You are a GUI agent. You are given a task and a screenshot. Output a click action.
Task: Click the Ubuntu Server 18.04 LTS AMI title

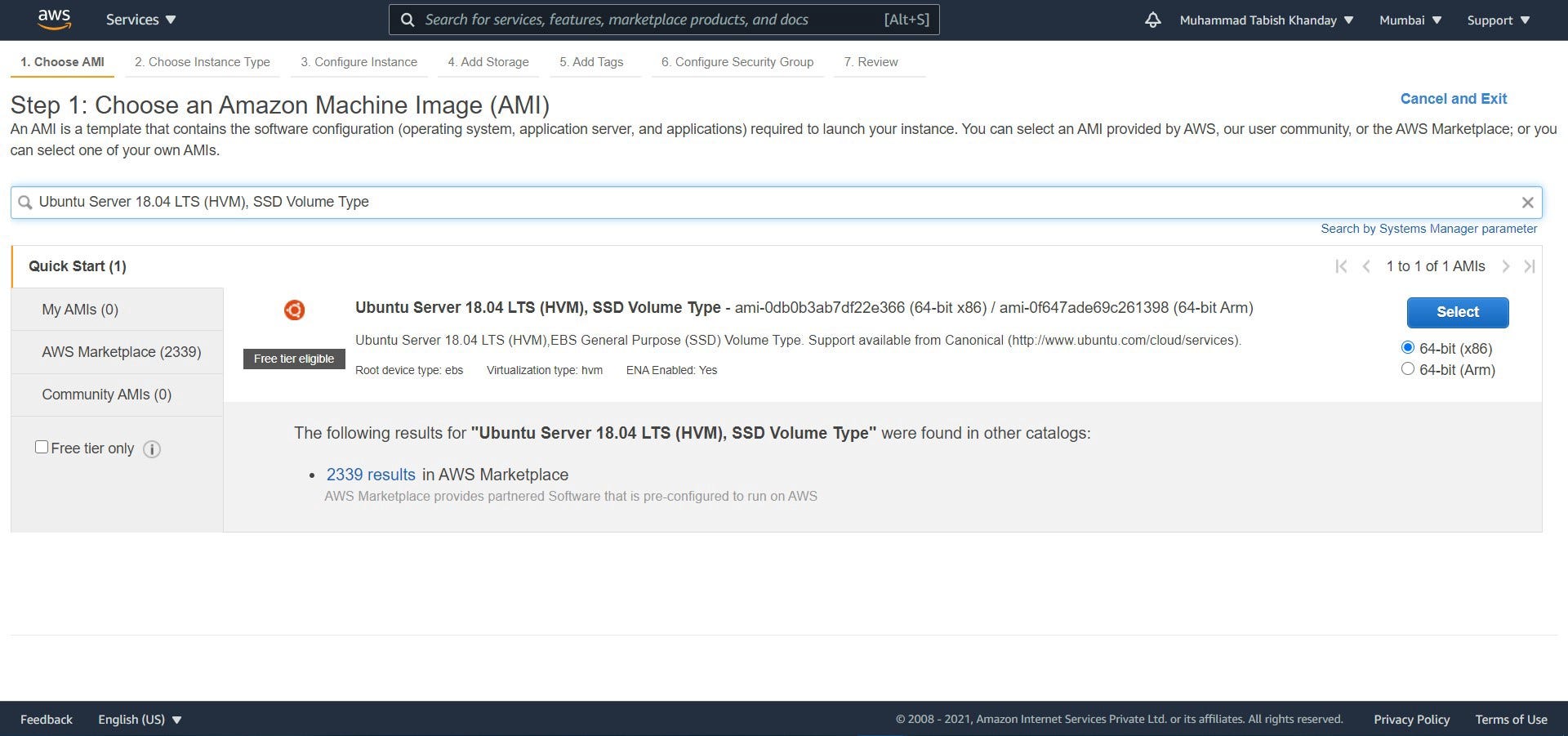[537, 308]
